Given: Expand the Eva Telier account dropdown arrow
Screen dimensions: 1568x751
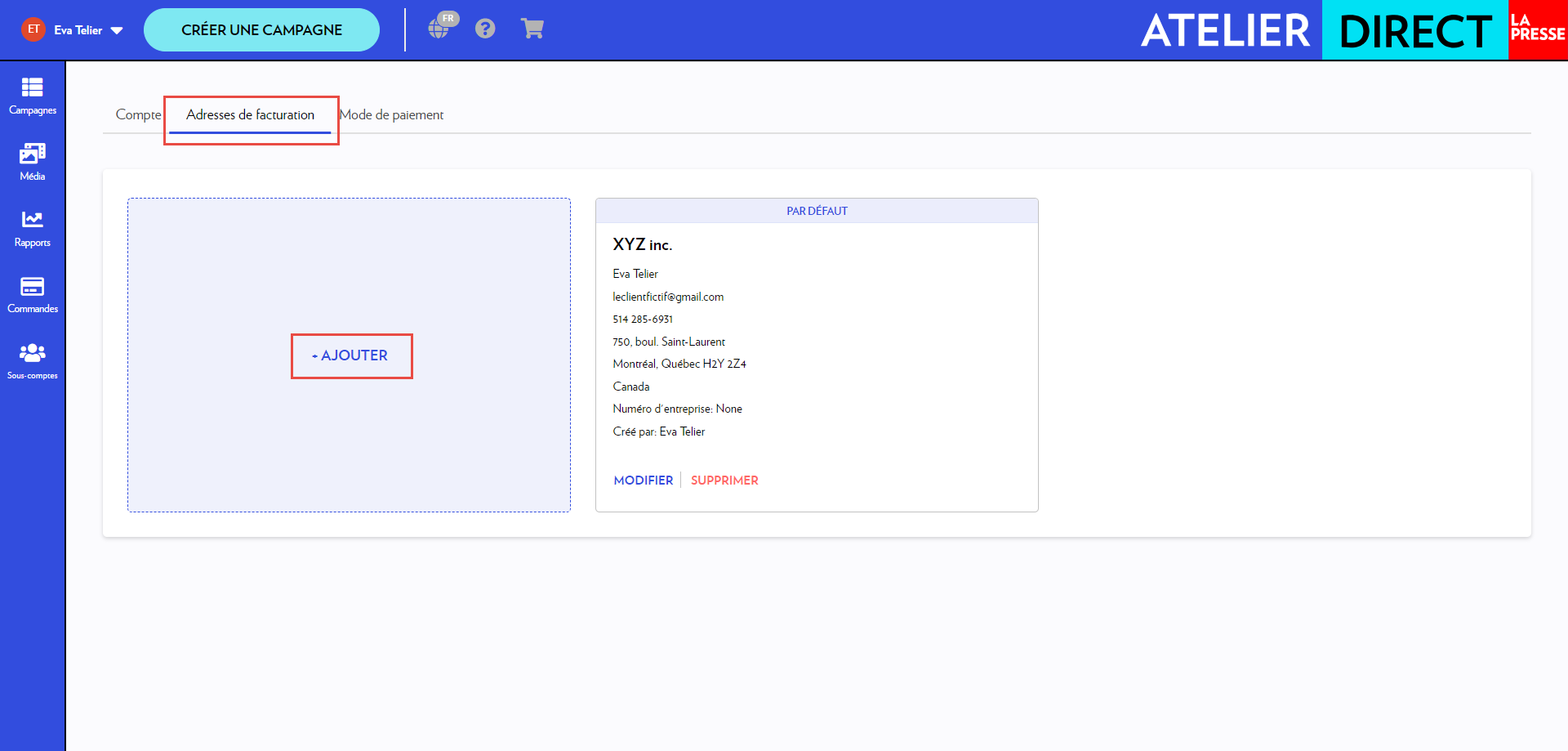Looking at the screenshot, I should pyautogui.click(x=117, y=30).
